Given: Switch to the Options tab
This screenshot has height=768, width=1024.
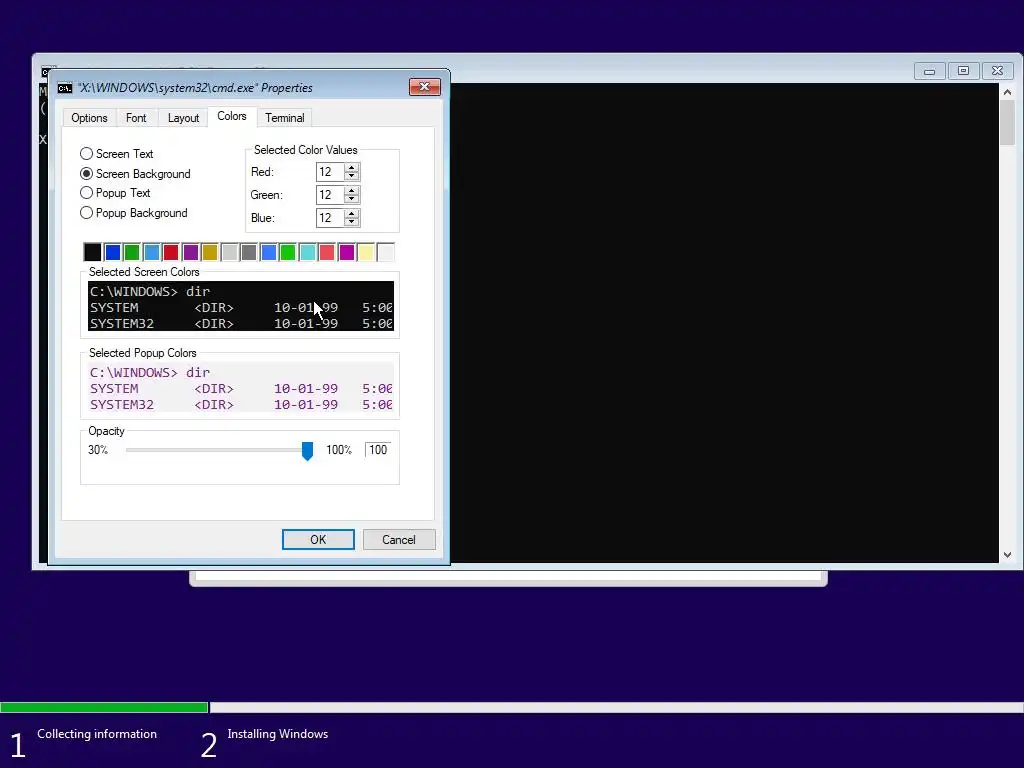Looking at the screenshot, I should [x=89, y=118].
